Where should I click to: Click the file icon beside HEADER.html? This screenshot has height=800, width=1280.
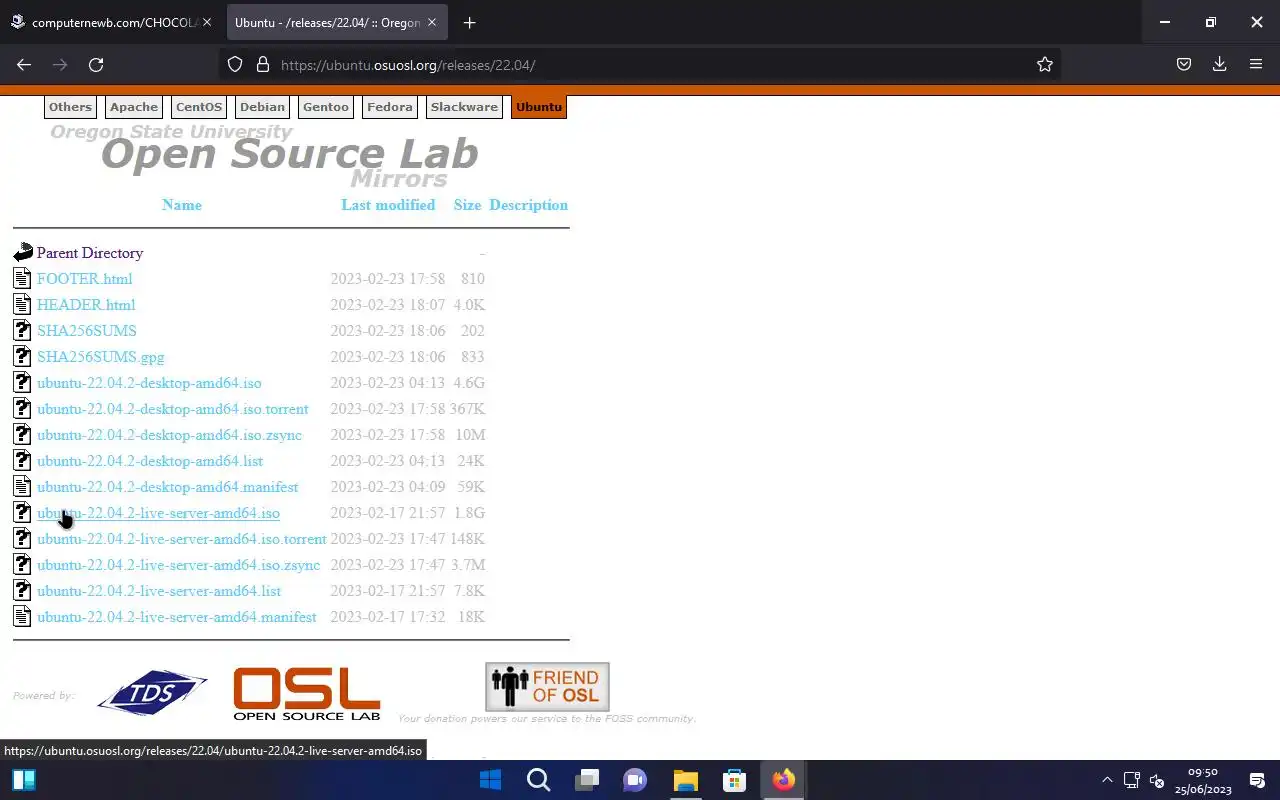coord(22,304)
